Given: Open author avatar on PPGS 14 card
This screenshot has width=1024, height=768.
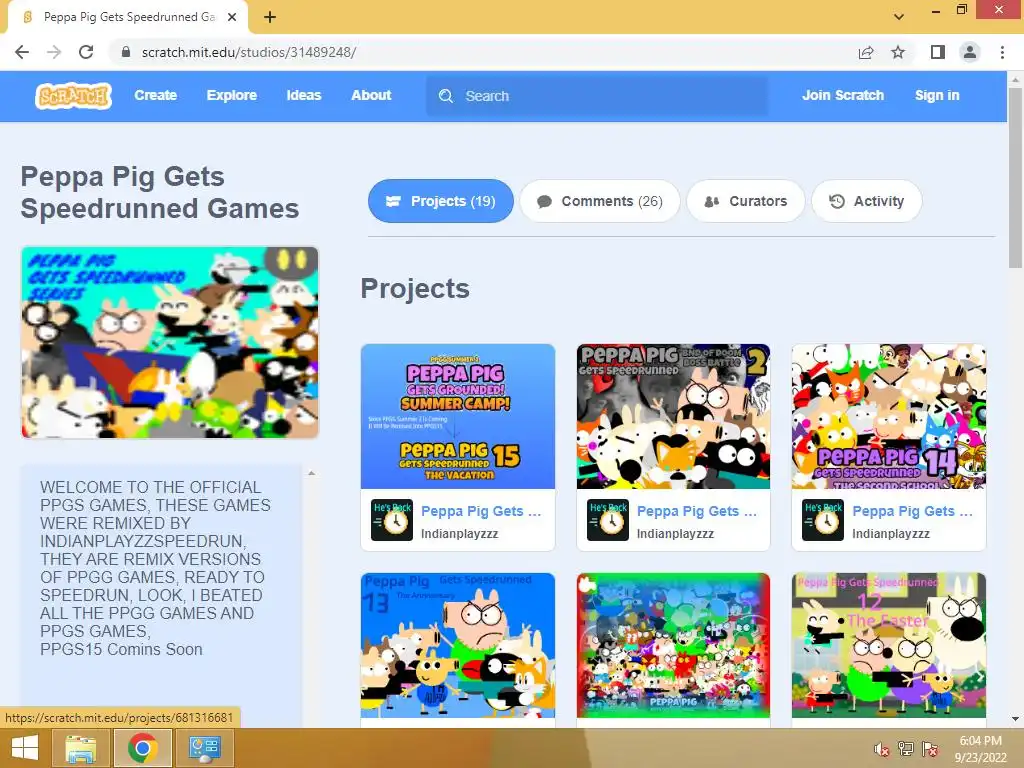Looking at the screenshot, I should click(823, 520).
